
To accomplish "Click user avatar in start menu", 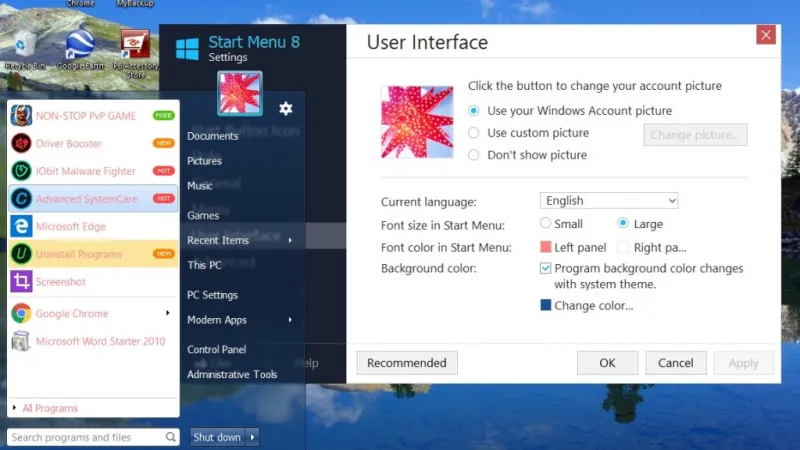I will 240,93.
